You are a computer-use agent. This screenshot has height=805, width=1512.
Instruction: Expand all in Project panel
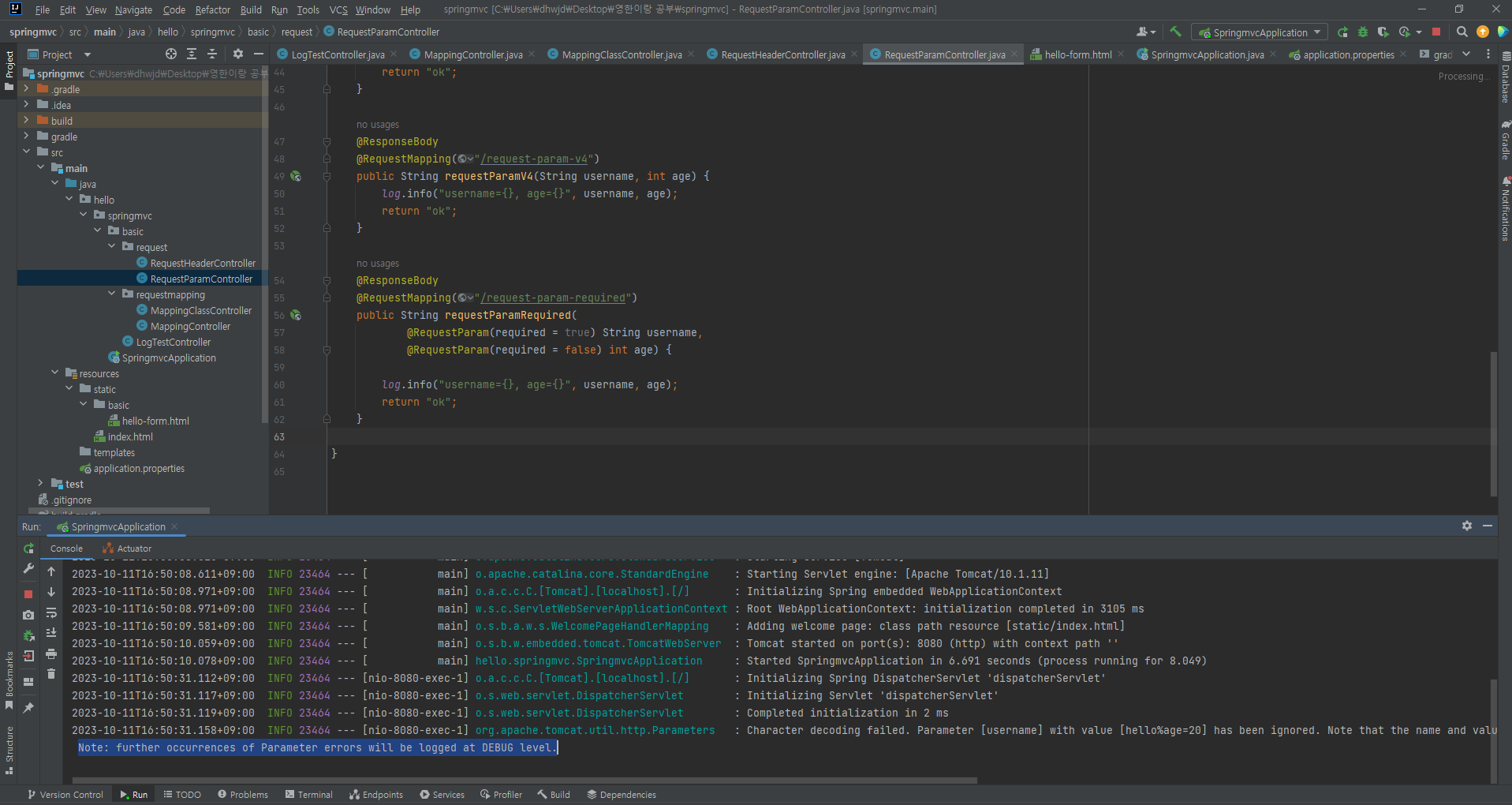click(x=192, y=54)
